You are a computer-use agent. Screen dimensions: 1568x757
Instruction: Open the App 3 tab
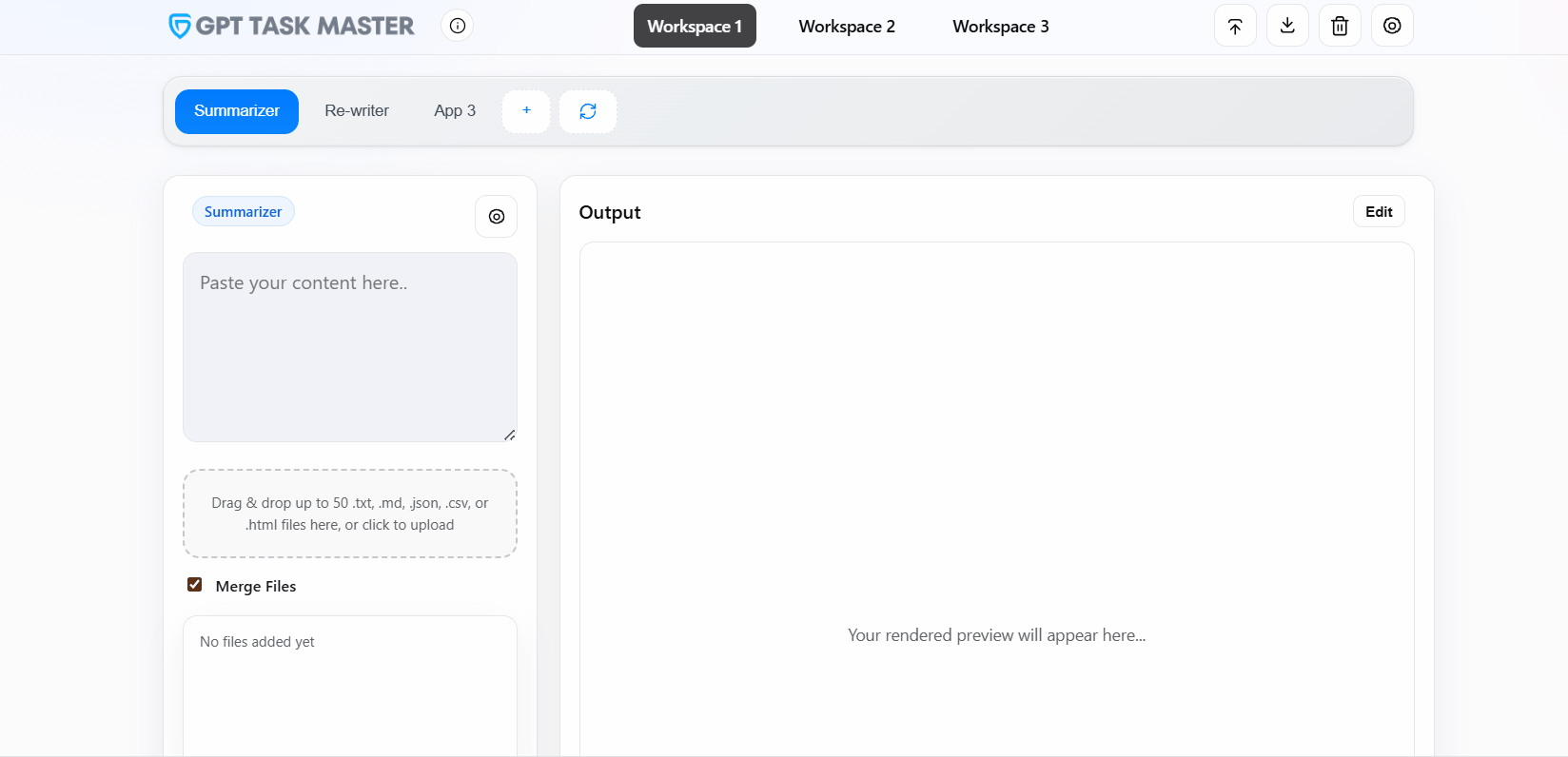pos(455,111)
